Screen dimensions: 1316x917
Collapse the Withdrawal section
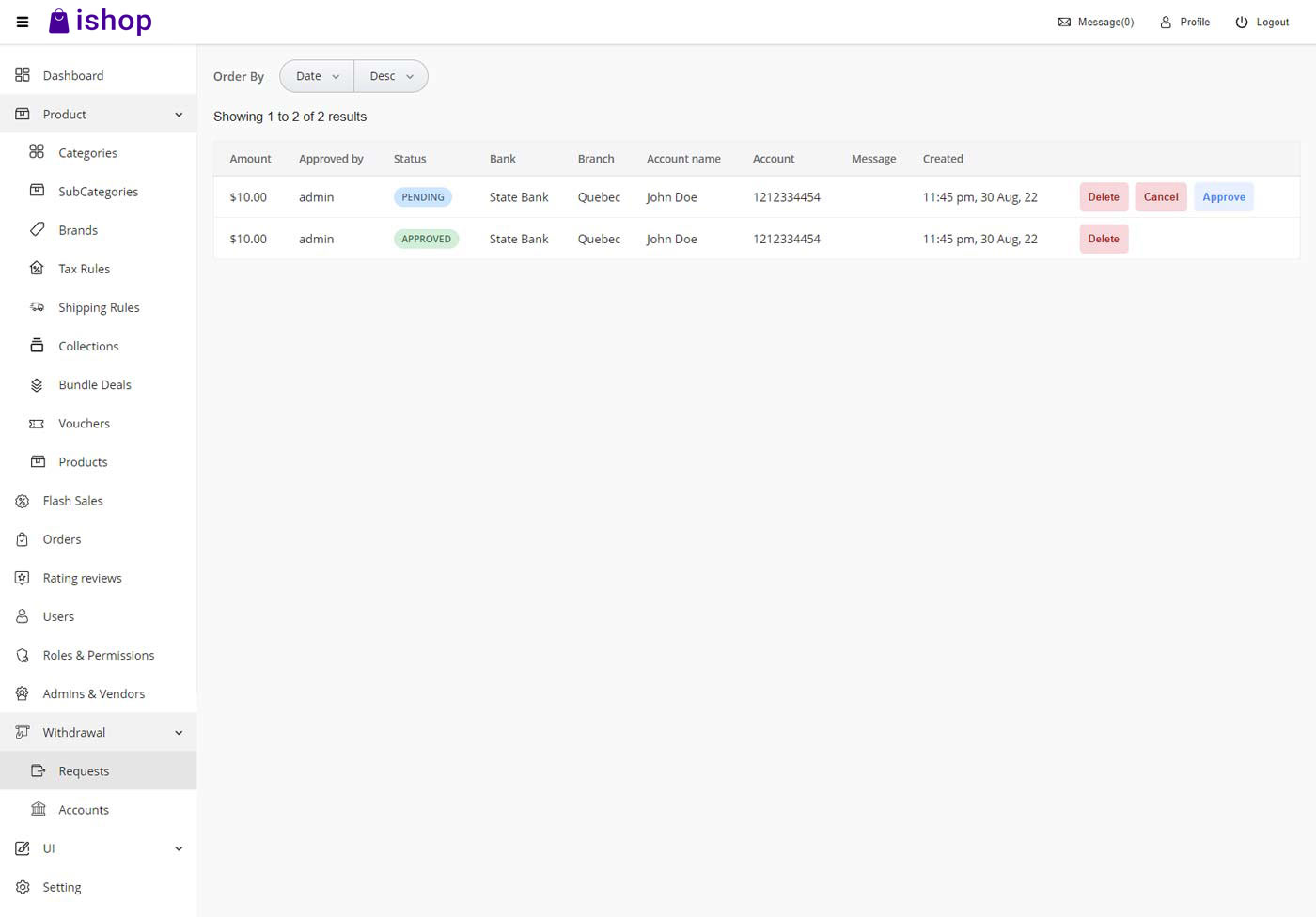179,732
